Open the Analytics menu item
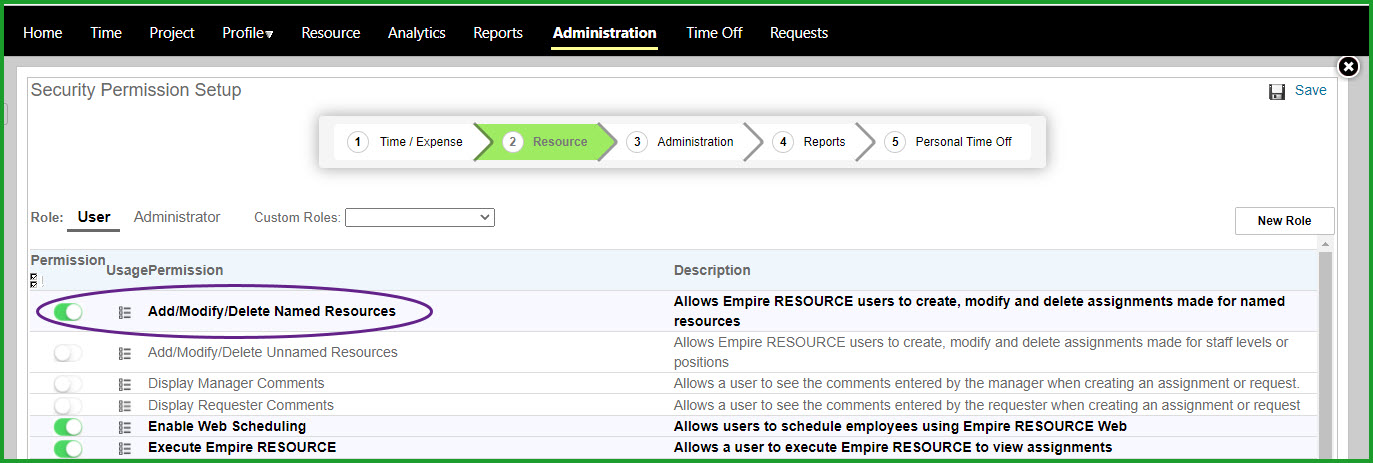 click(417, 33)
